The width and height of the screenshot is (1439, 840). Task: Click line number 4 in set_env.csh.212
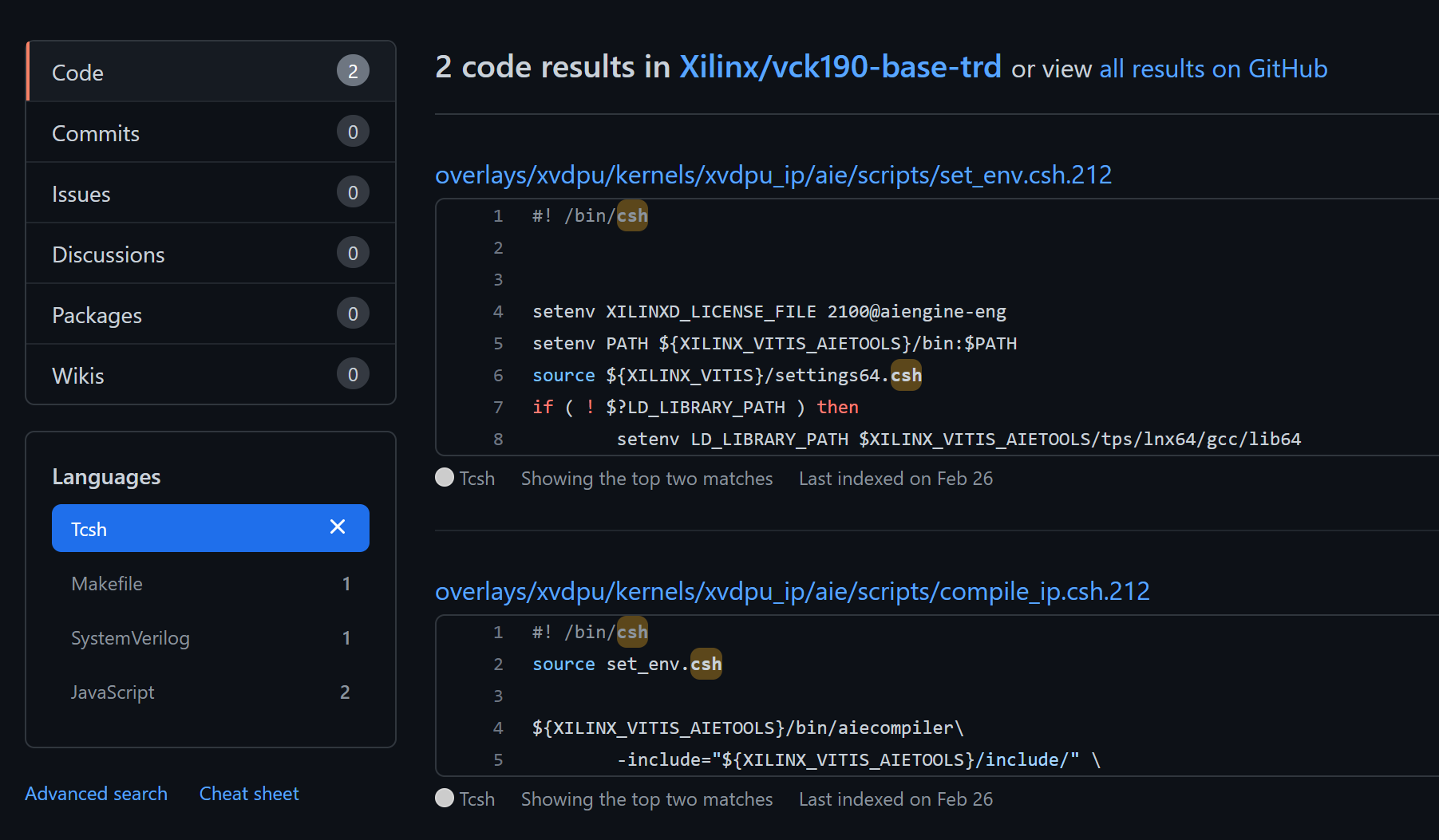[x=498, y=312]
